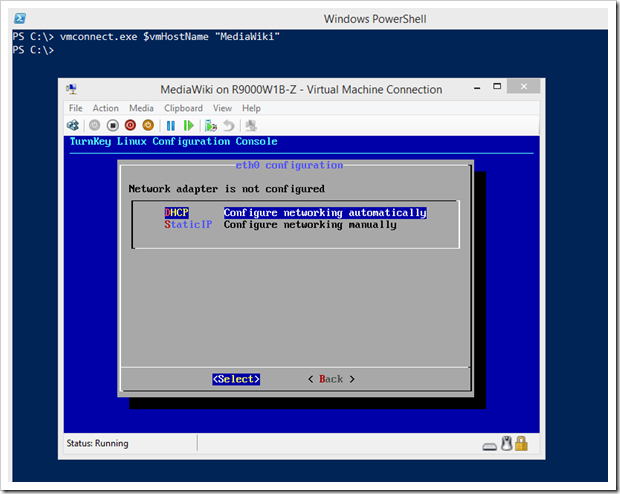Viewport: 620px width, 494px height.
Task: Click the keyboard status icon in status bar
Action: (490, 447)
